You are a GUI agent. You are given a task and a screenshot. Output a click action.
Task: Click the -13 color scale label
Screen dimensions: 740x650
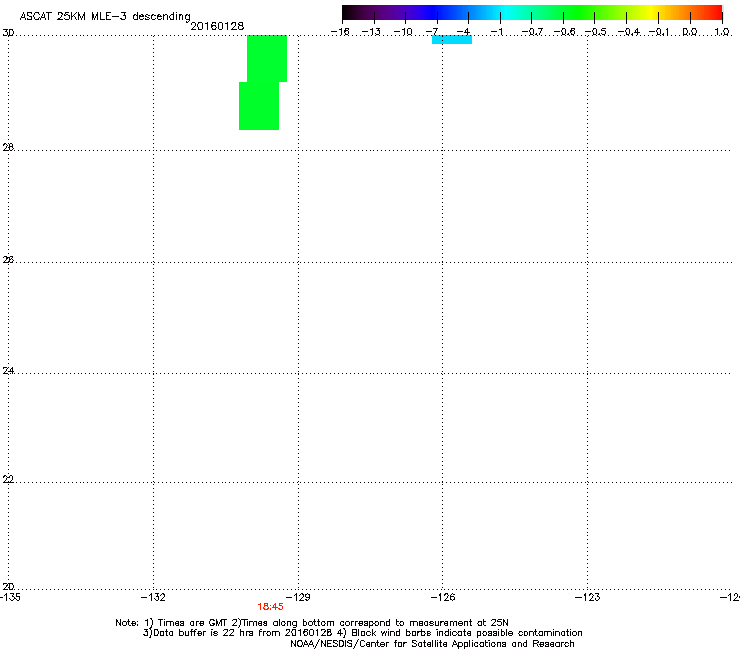pyautogui.click(x=371, y=32)
